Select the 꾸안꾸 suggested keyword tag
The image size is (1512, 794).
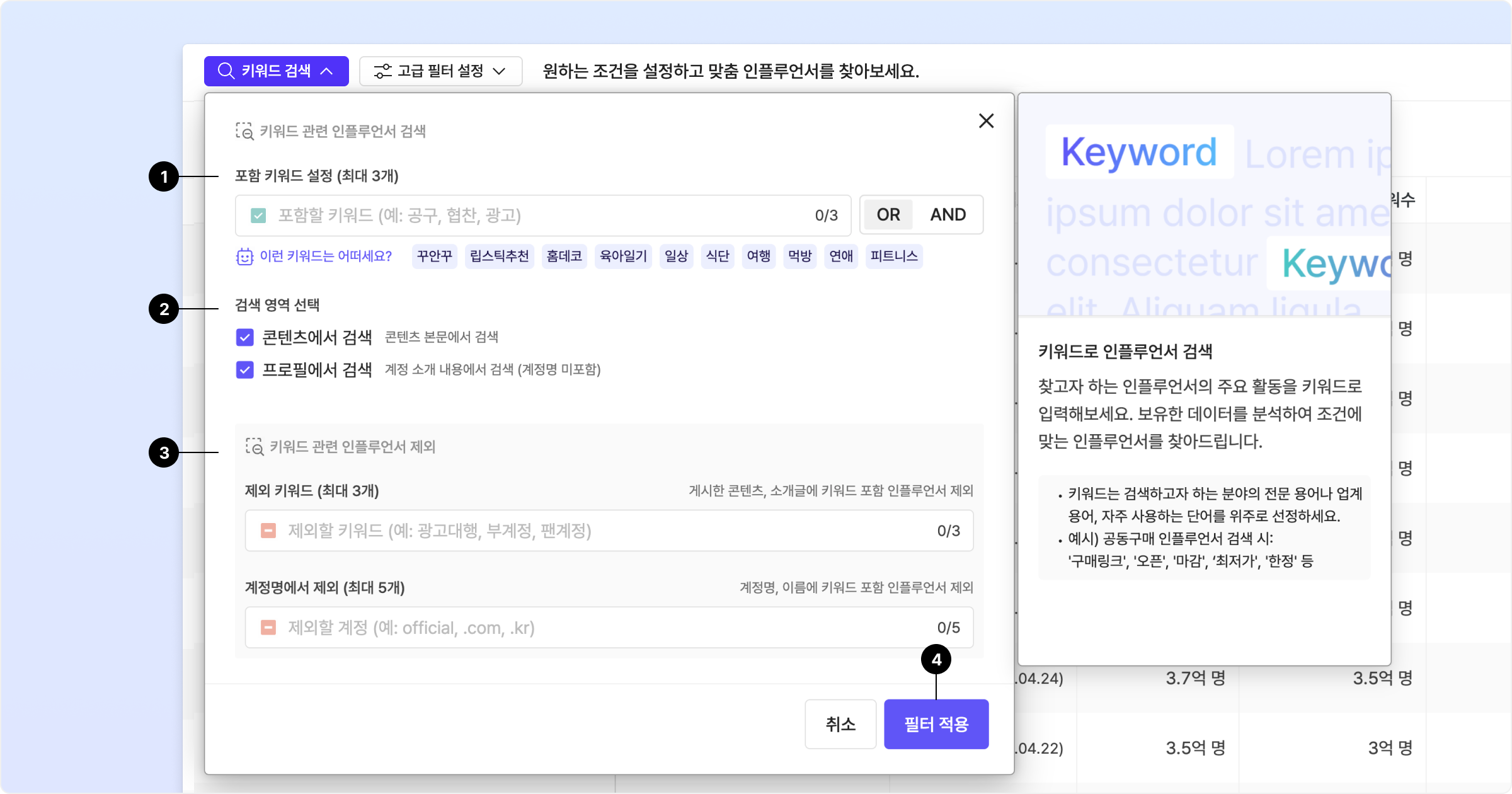[x=435, y=256]
